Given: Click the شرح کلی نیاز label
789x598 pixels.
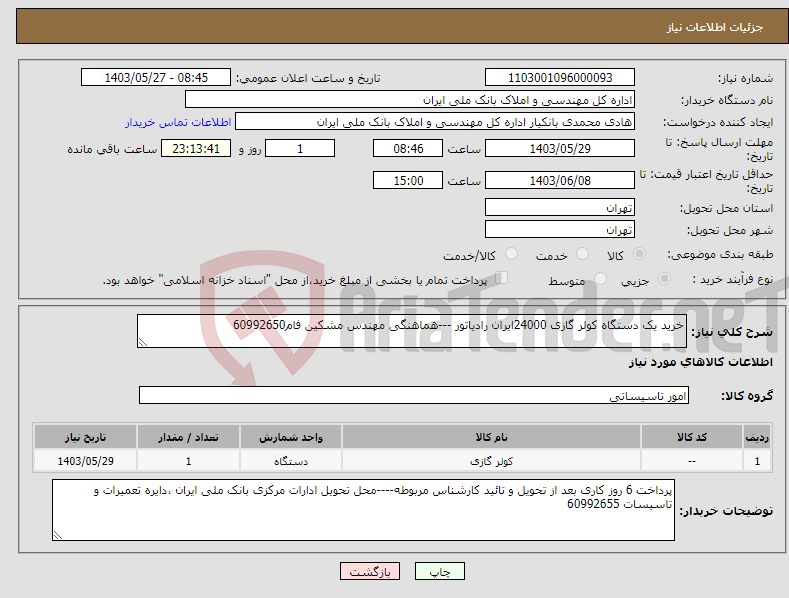Looking at the screenshot, I should coord(732,332).
